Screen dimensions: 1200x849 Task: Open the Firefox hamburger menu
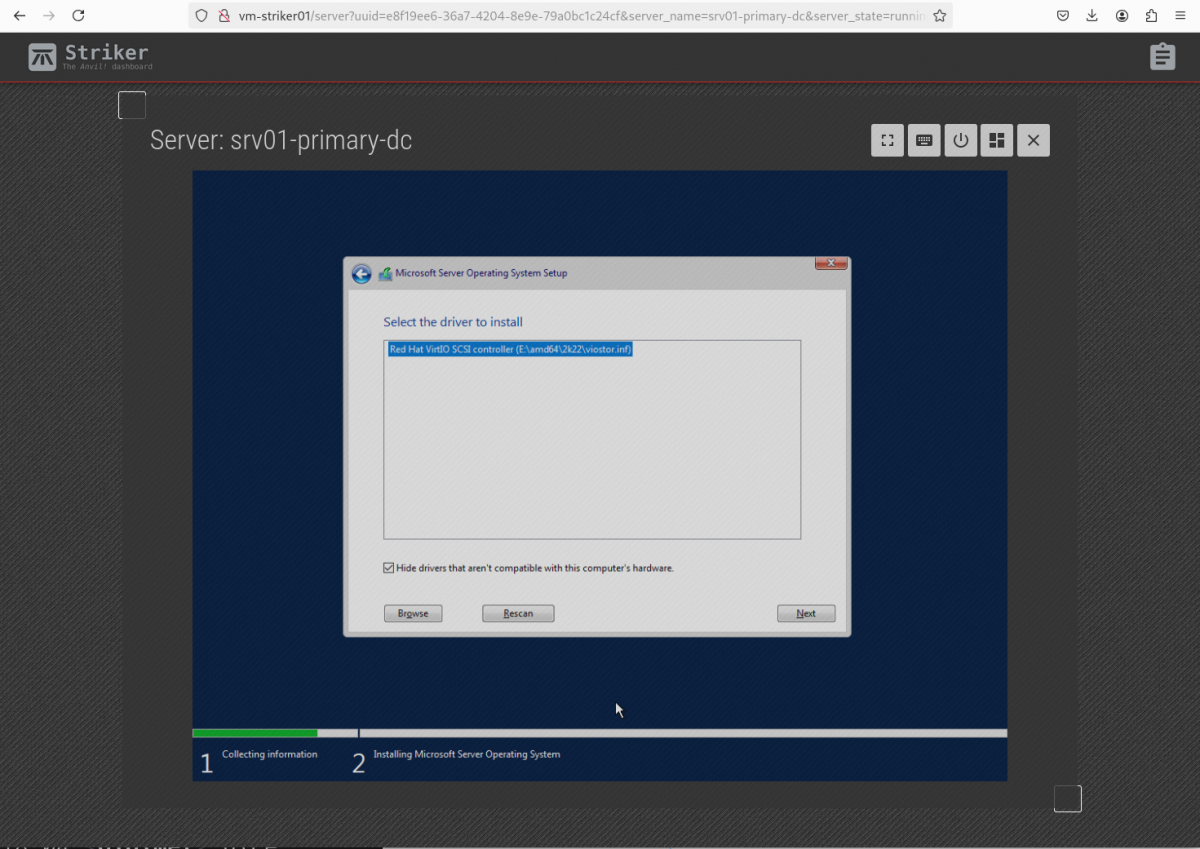click(1180, 16)
